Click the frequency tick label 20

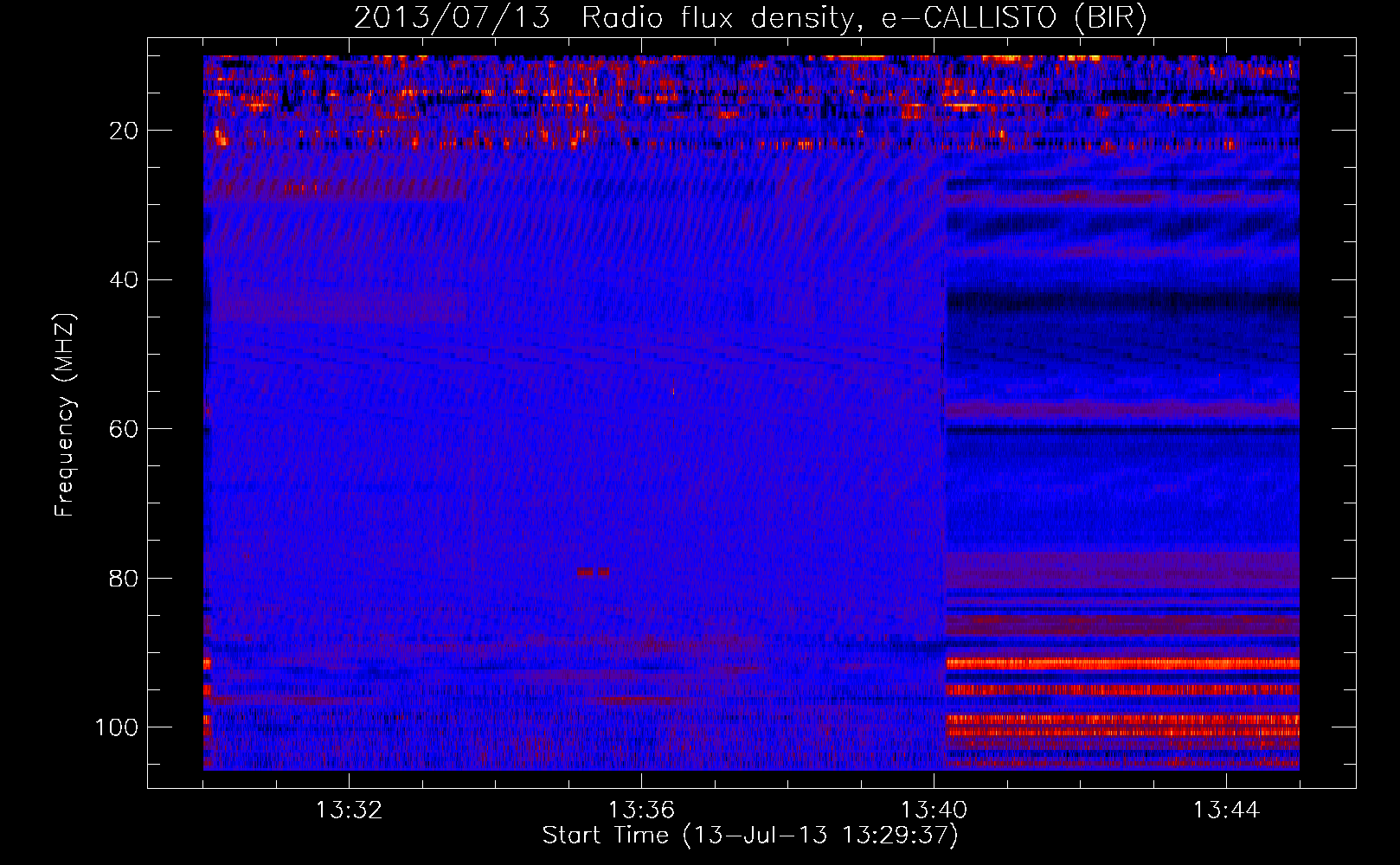point(125,131)
